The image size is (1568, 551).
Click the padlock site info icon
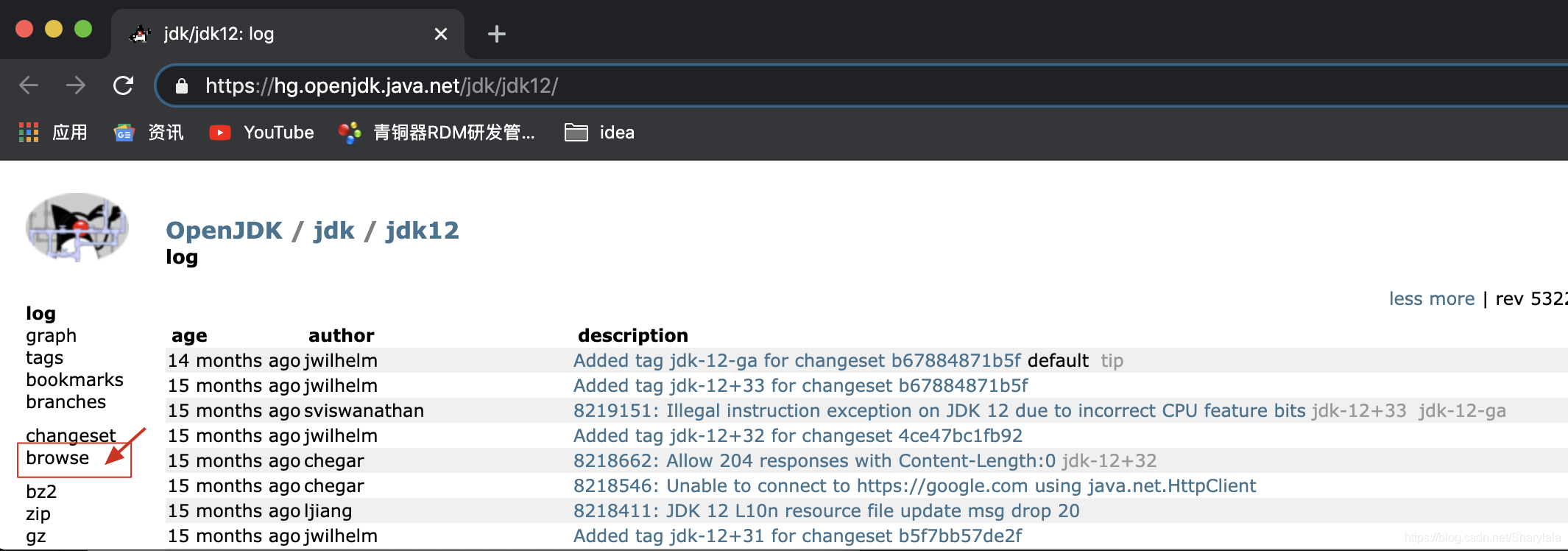pos(182,86)
